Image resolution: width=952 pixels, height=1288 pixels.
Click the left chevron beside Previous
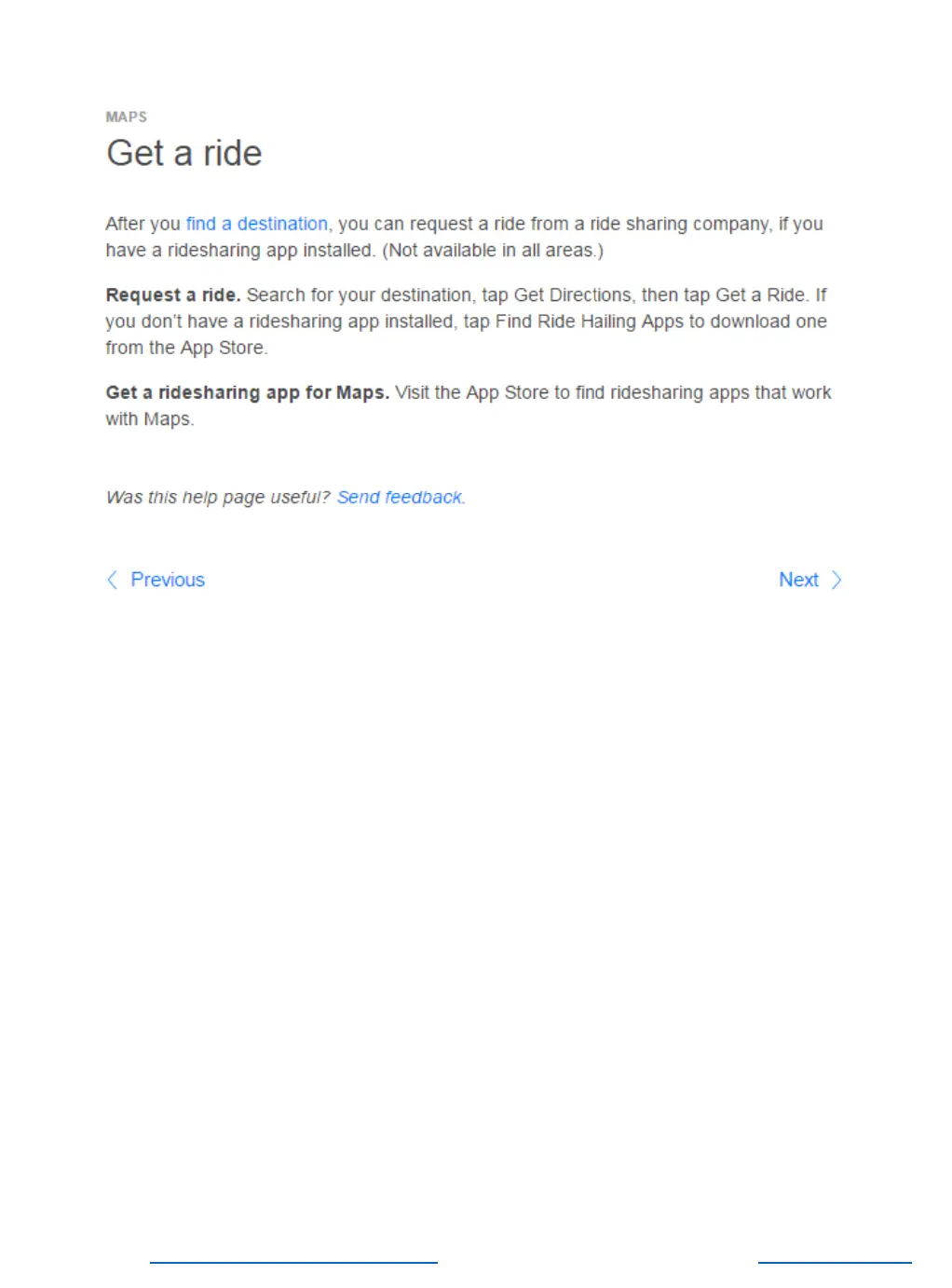[112, 580]
